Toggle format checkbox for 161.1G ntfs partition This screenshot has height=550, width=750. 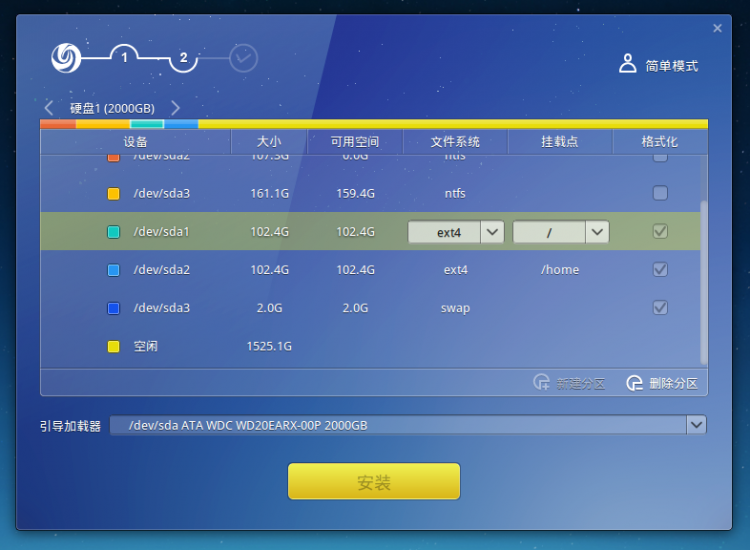[660, 193]
